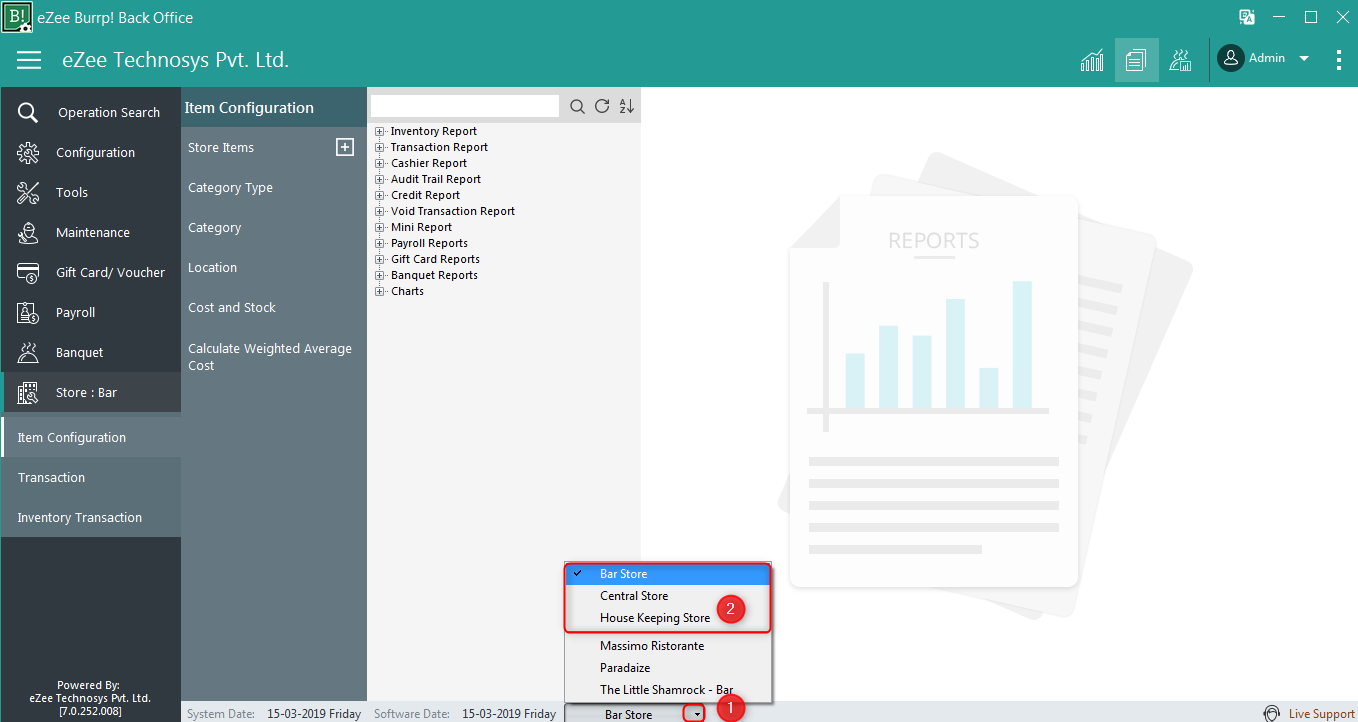Expand the Inventory Report tree node
Image resolution: width=1358 pixels, height=722 pixels.
point(380,131)
